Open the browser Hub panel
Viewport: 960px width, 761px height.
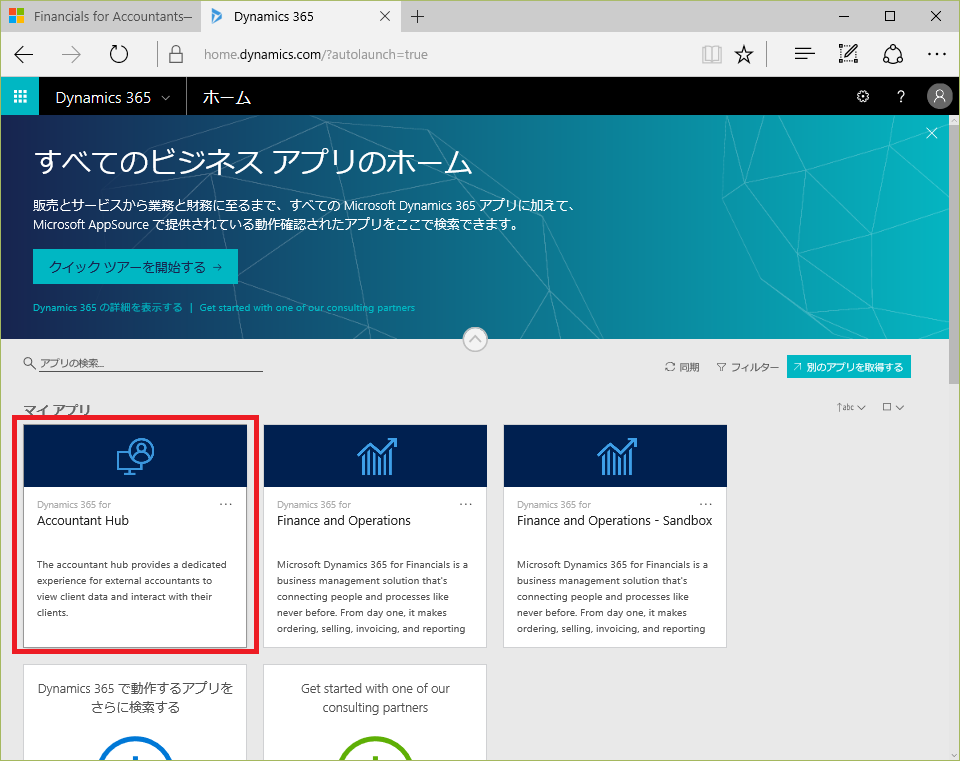pyautogui.click(x=804, y=54)
